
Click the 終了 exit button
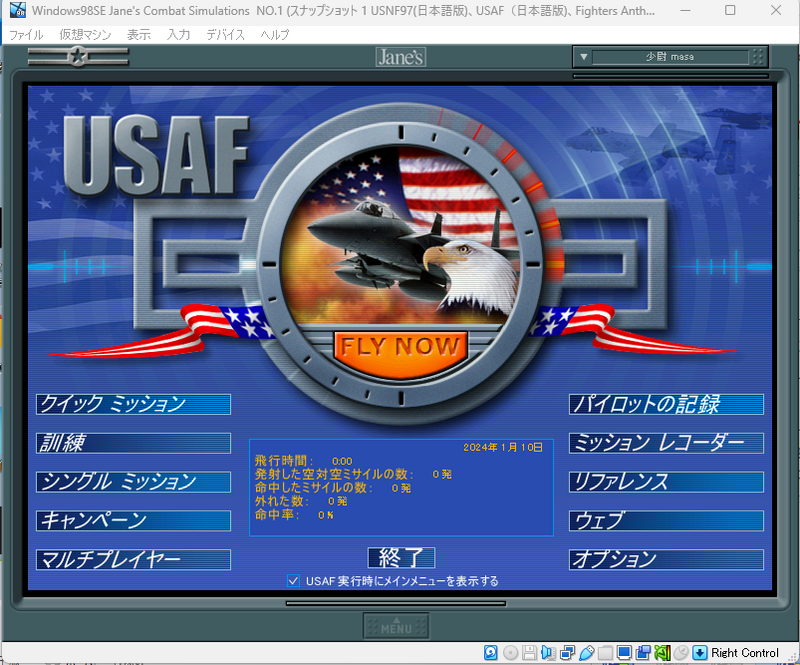[401, 557]
